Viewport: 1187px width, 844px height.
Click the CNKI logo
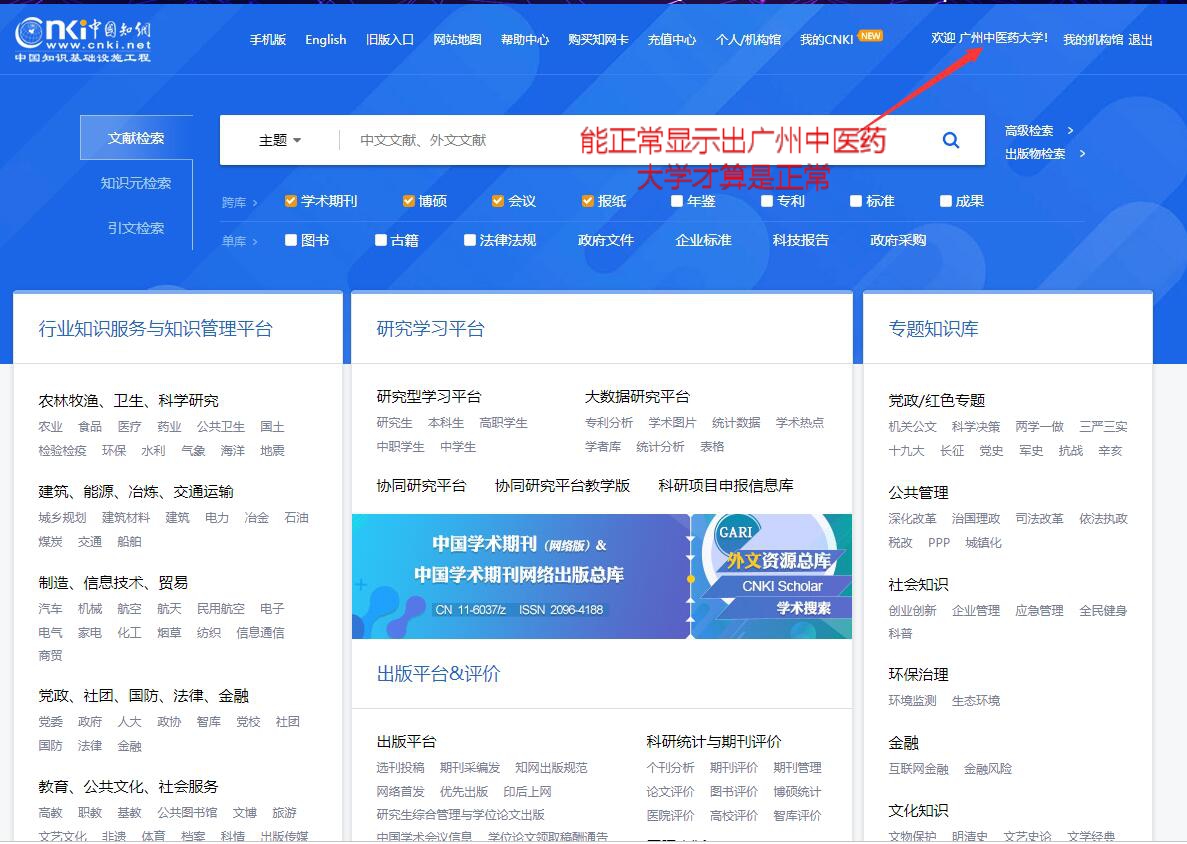tap(83, 39)
